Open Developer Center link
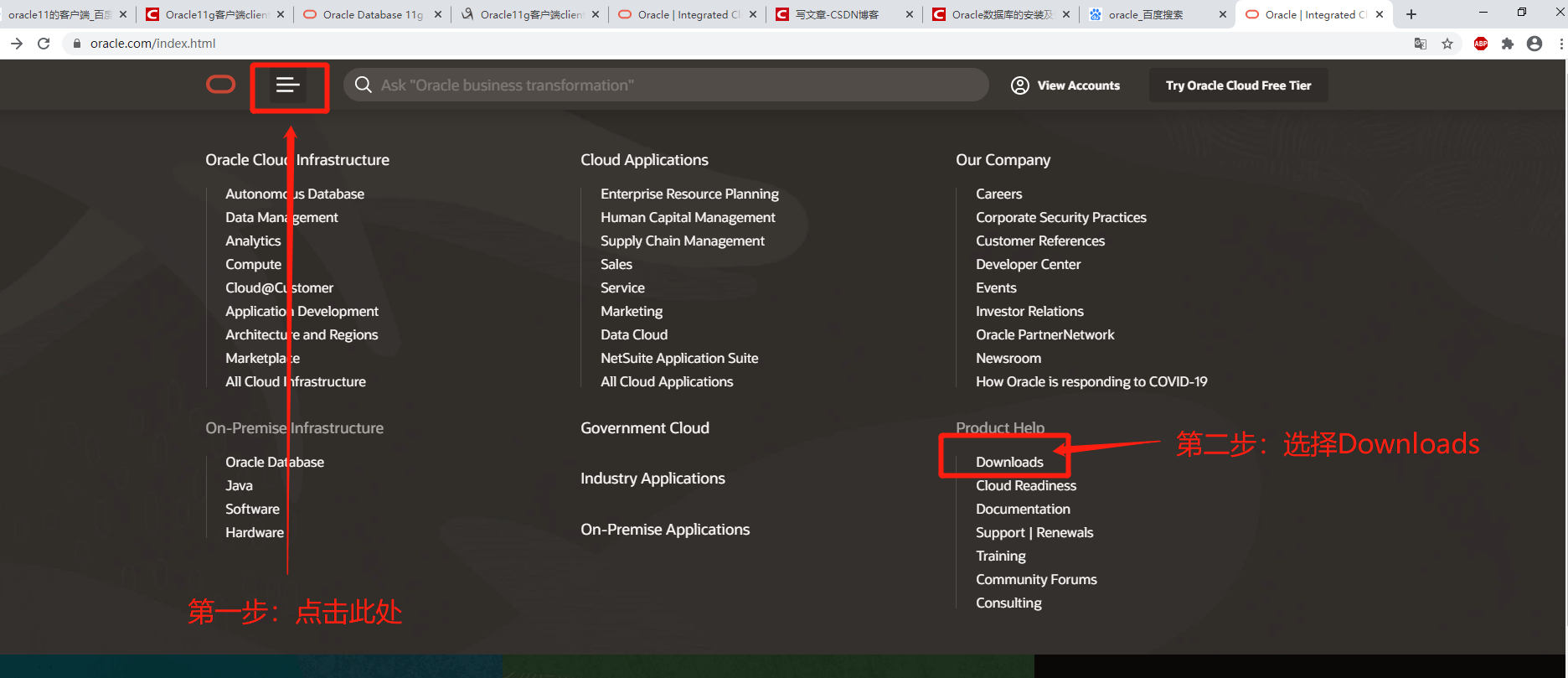Screen dimensions: 1568x678 [1028, 264]
